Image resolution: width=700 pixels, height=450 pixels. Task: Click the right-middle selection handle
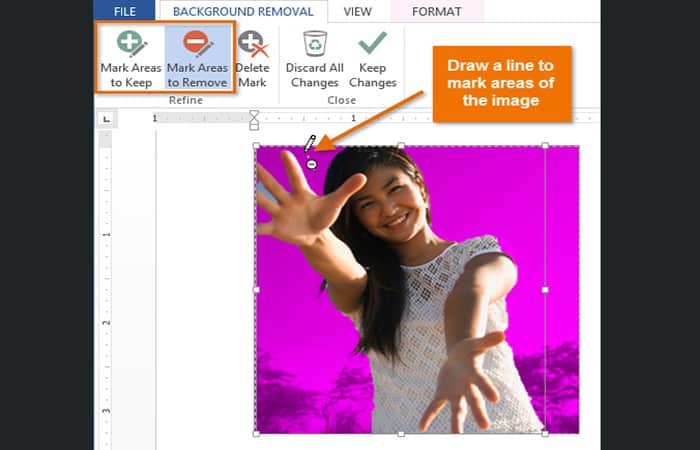coord(545,290)
